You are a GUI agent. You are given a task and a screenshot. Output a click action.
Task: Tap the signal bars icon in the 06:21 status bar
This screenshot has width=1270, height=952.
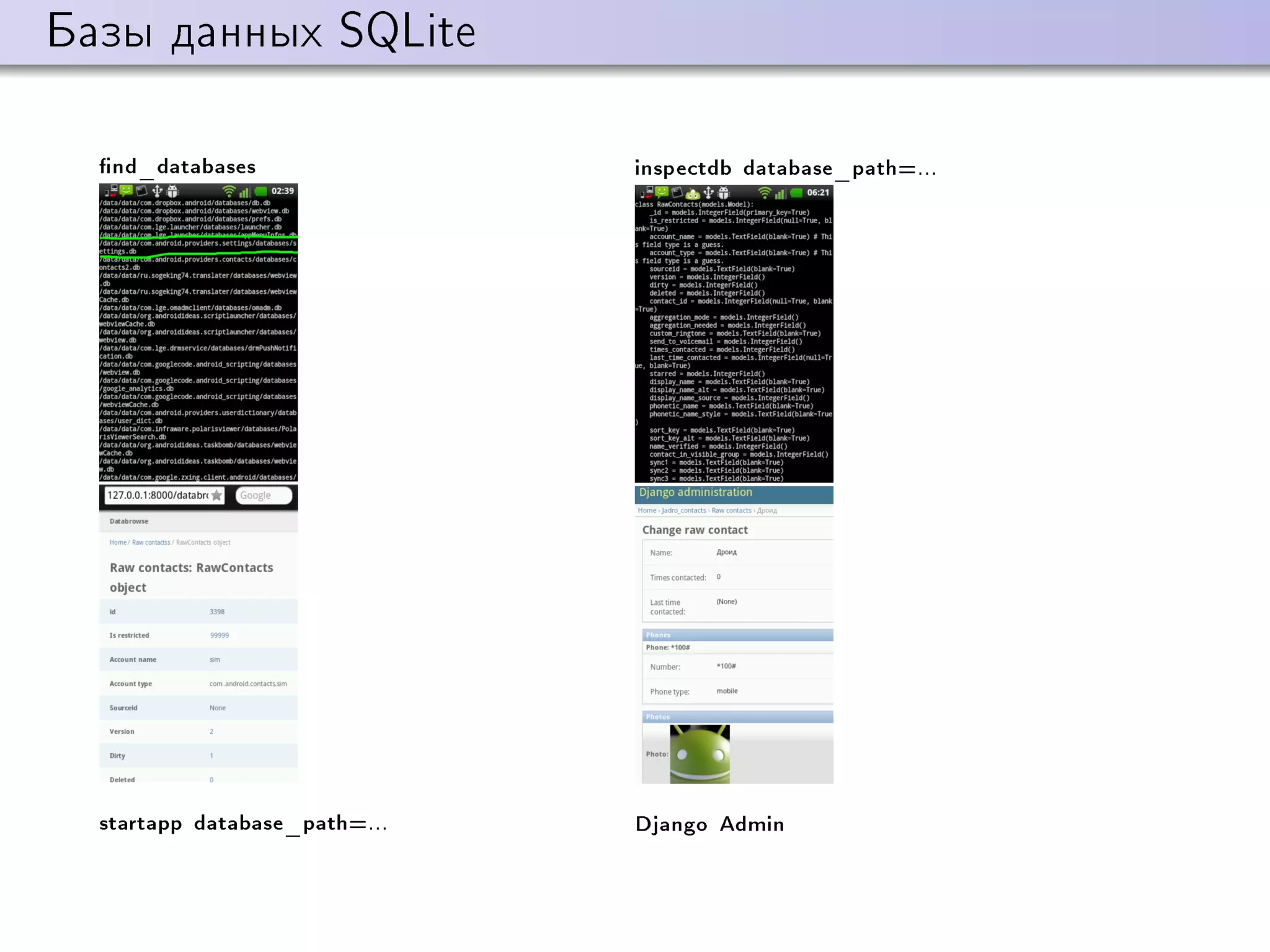point(781,193)
